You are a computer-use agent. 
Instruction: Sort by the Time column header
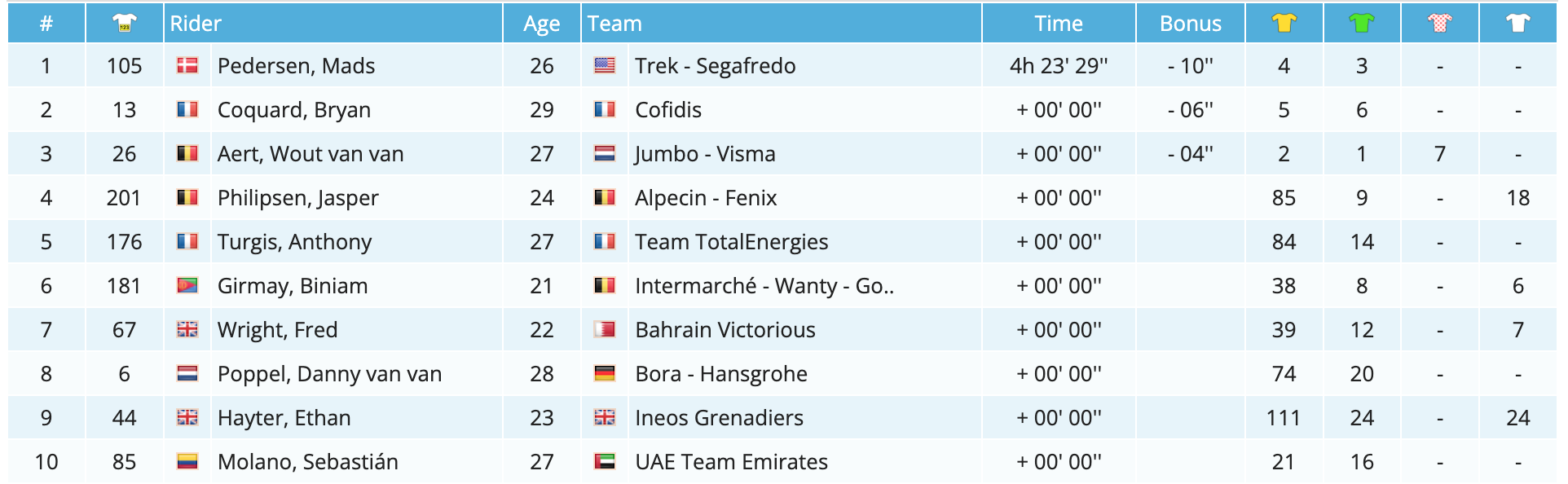tap(1058, 24)
